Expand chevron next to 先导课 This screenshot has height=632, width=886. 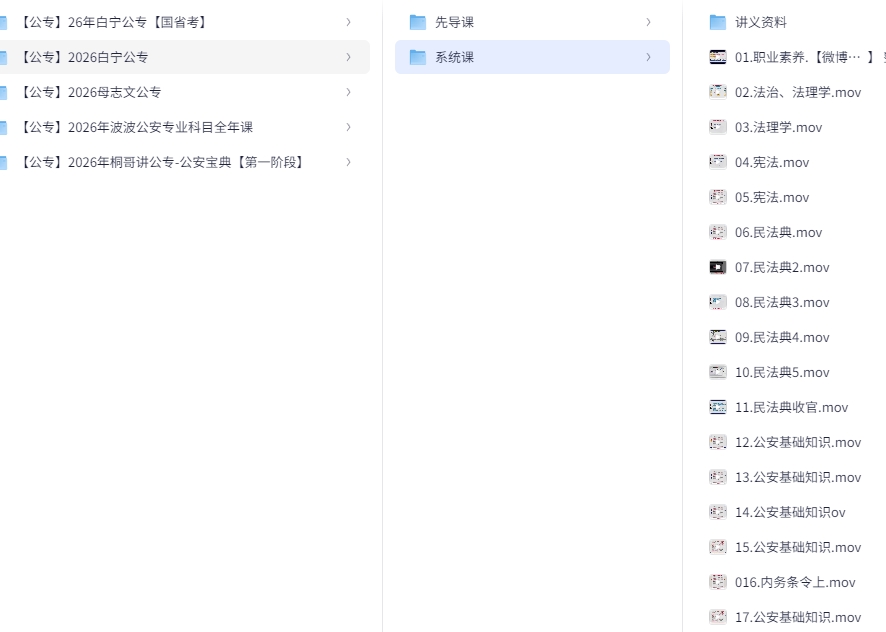(648, 22)
